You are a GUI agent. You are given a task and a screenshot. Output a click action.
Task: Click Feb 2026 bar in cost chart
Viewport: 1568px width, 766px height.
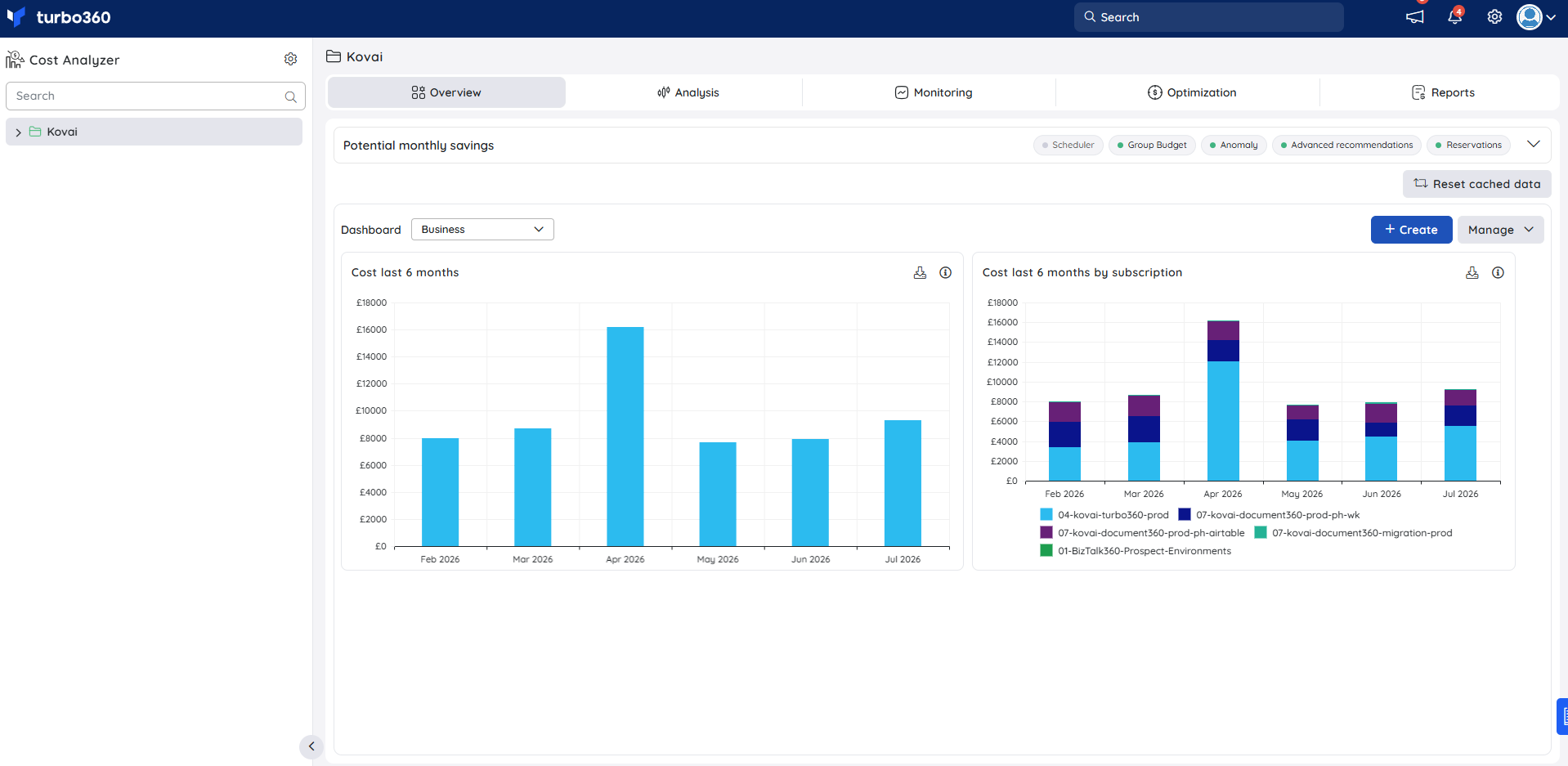(x=440, y=492)
